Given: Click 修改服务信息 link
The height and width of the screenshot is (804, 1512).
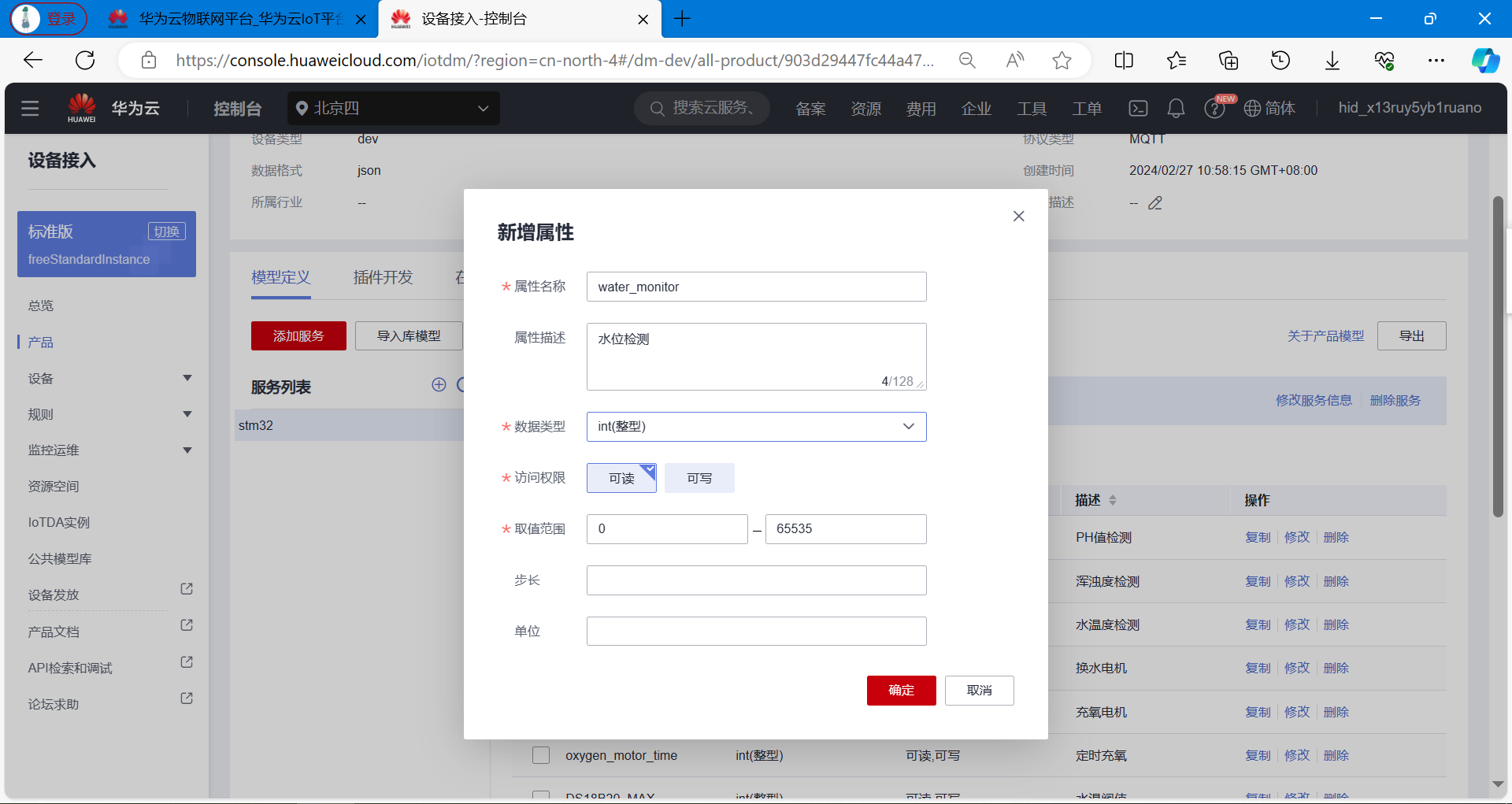Looking at the screenshot, I should [x=1314, y=400].
